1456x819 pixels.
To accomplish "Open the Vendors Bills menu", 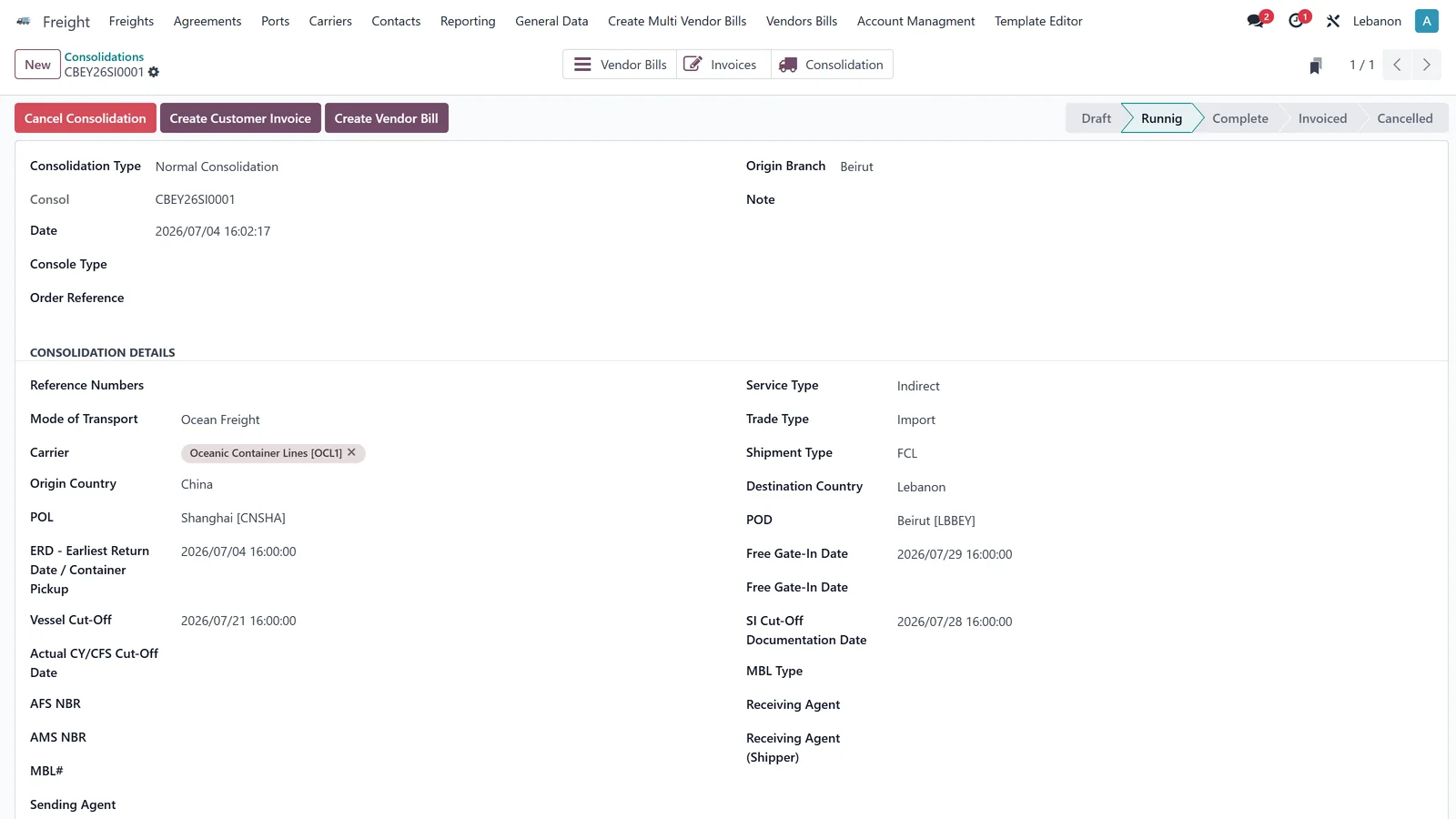I will click(802, 21).
